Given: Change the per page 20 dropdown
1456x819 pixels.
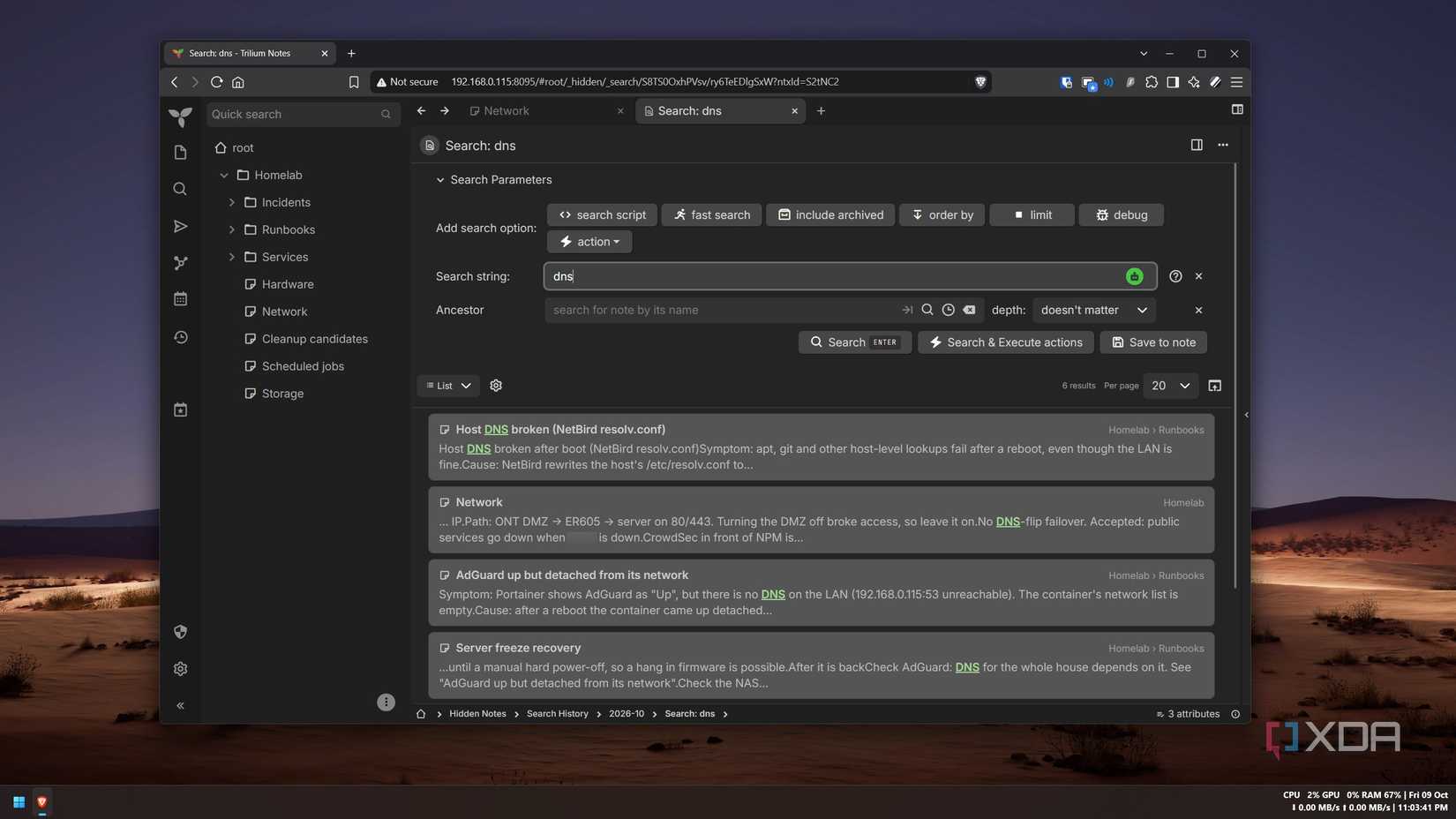Looking at the screenshot, I should [x=1171, y=386].
